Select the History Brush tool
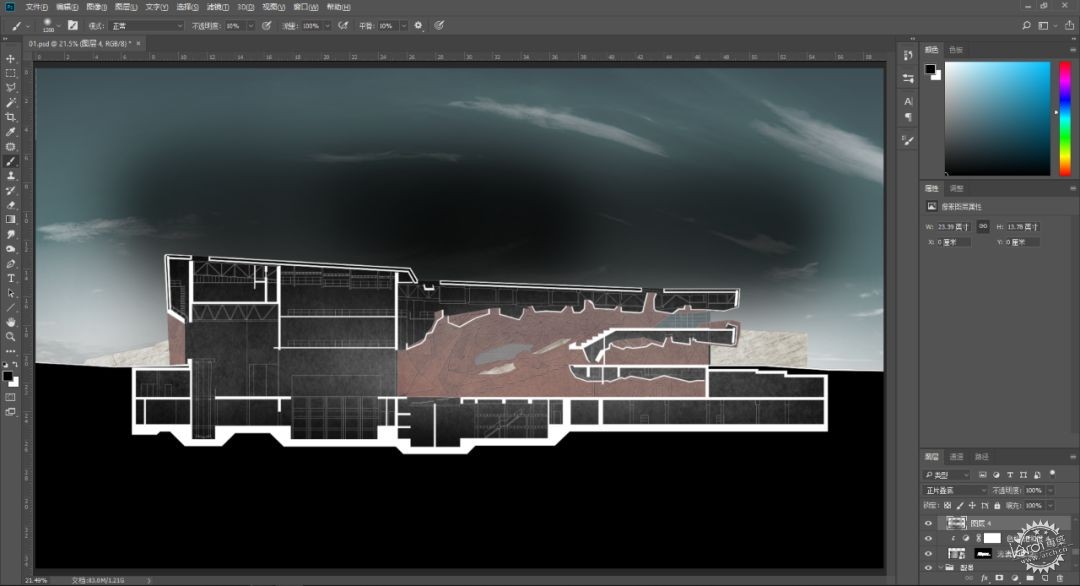 [10, 190]
